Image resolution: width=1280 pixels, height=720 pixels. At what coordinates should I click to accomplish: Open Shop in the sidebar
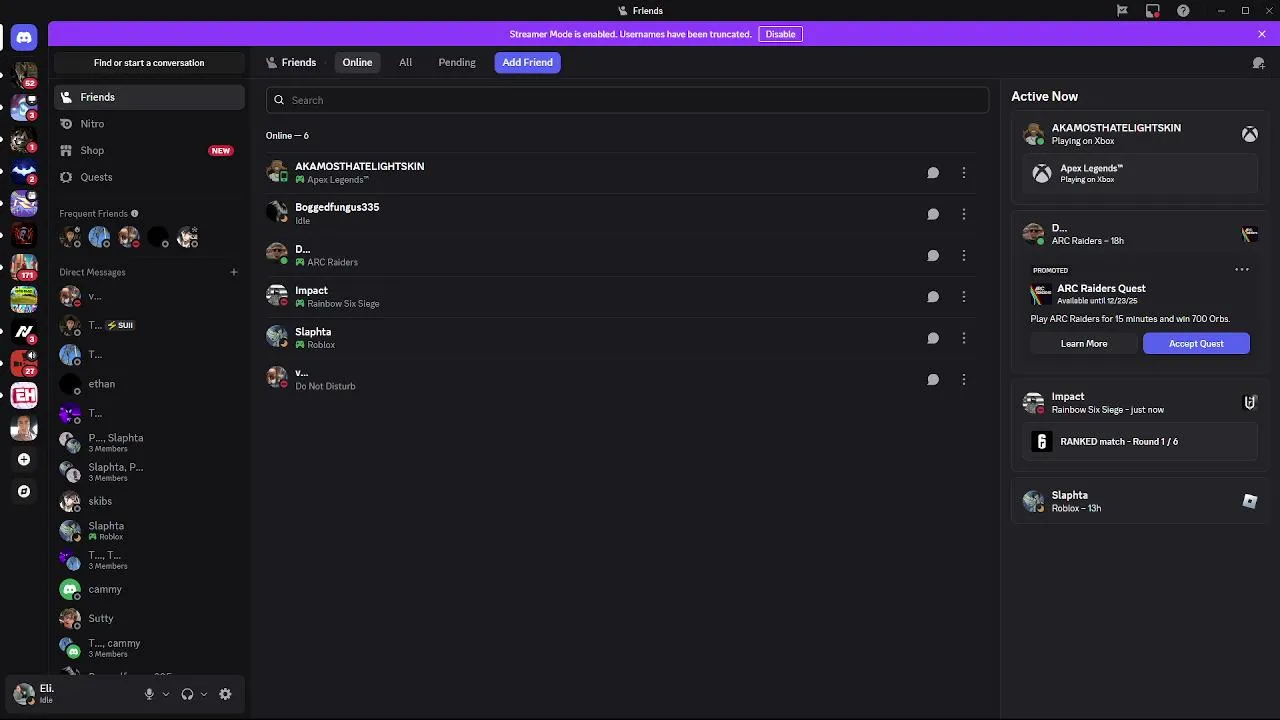pos(149,150)
